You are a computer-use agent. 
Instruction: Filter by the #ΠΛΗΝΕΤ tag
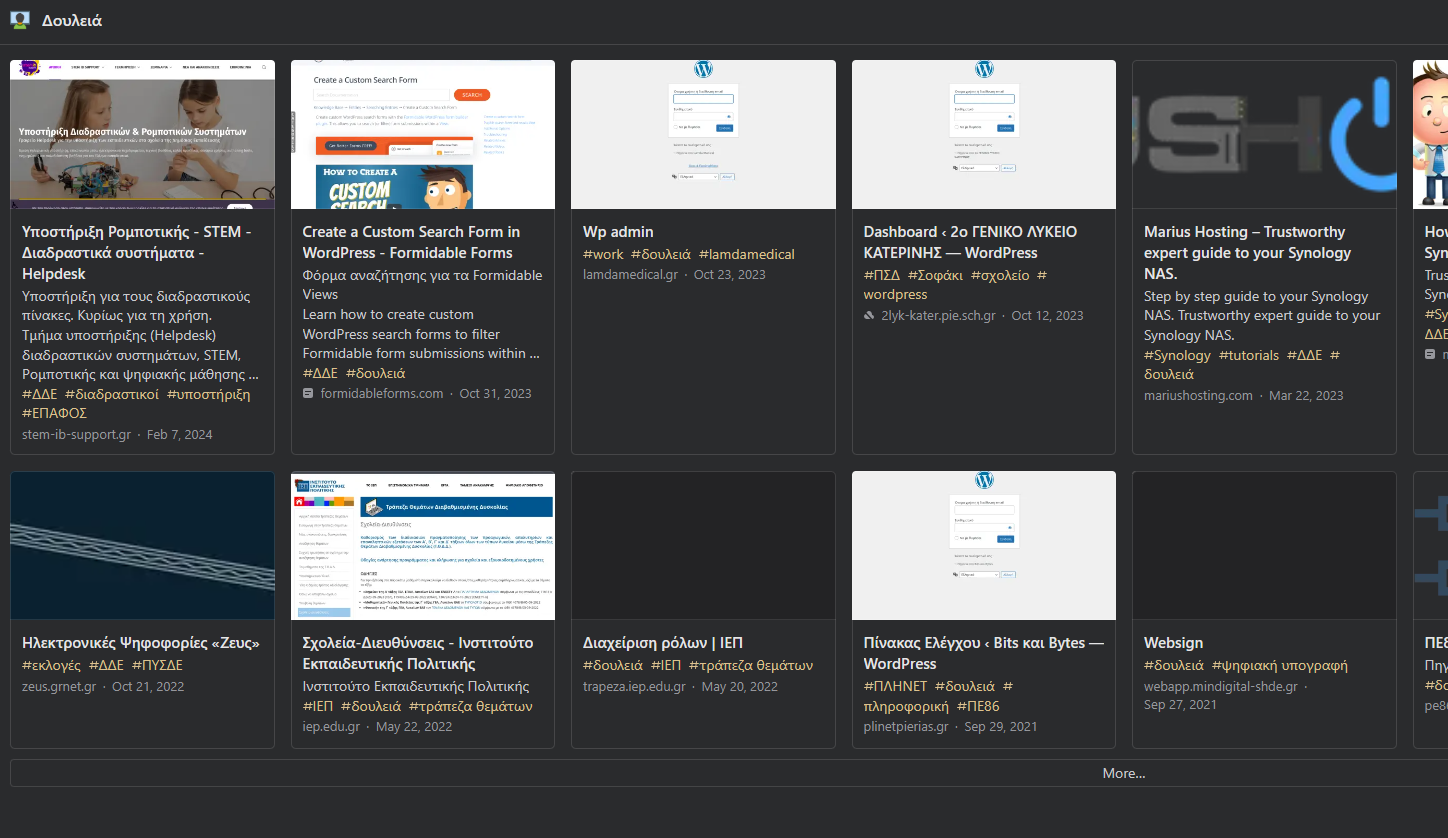point(895,686)
